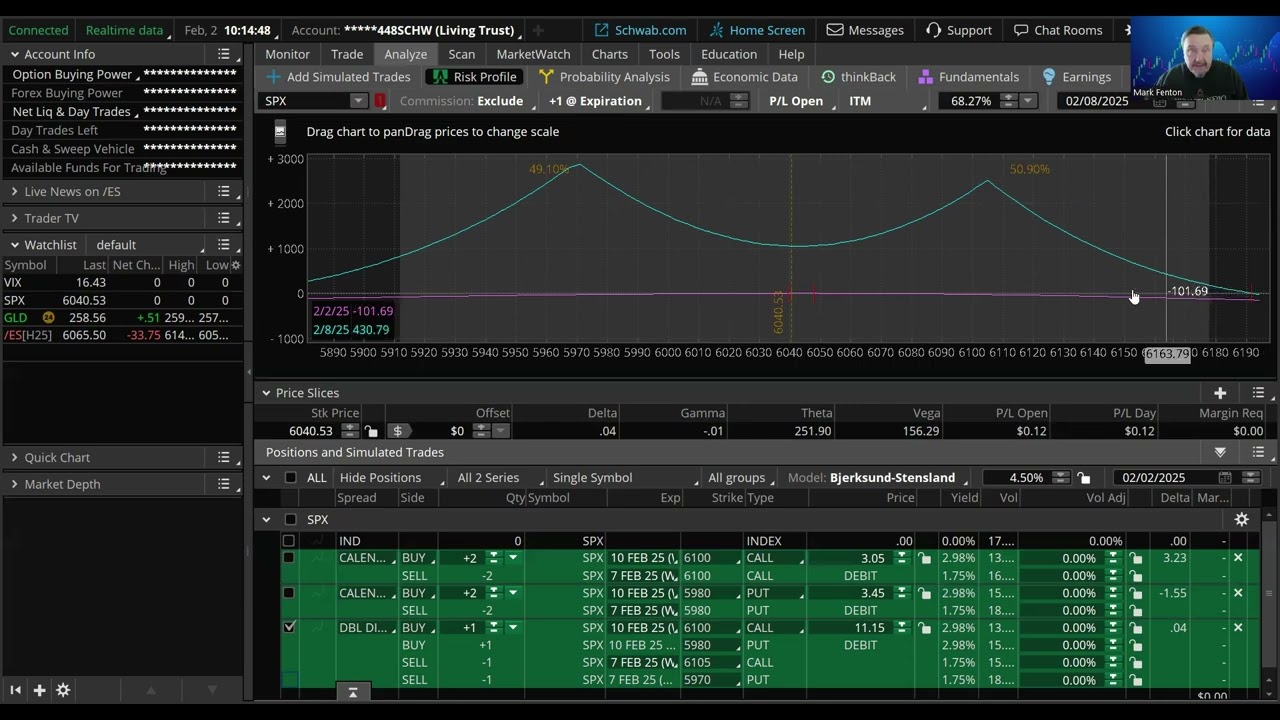Open the thinkBack sub-tab
Viewport: 1280px width, 720px height.
click(858, 77)
